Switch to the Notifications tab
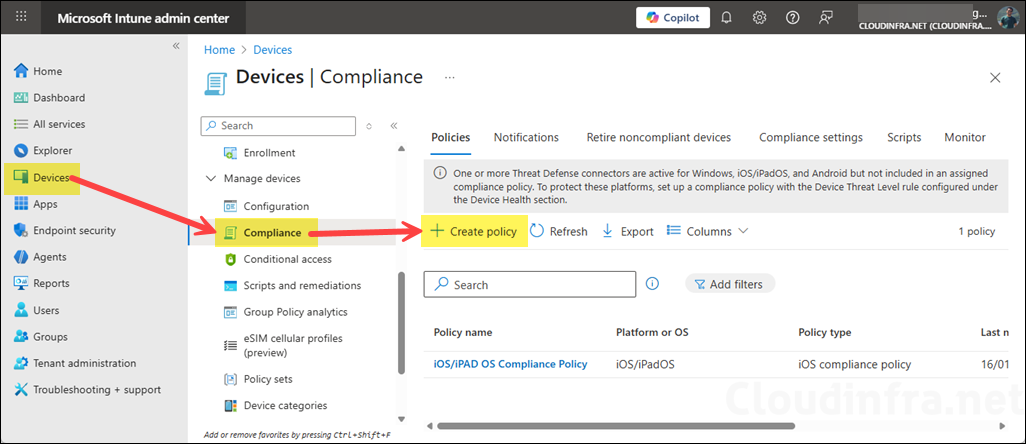This screenshot has height=444, width=1026. (526, 137)
